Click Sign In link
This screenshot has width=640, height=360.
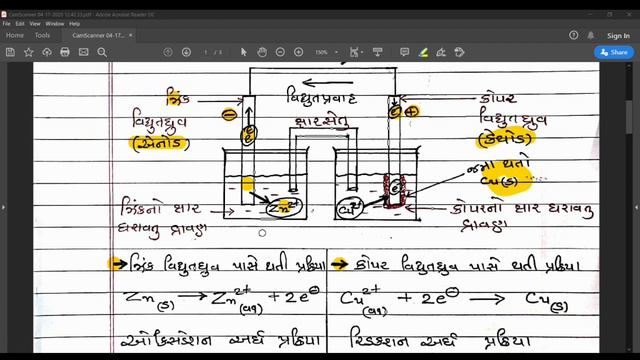[x=618, y=36]
